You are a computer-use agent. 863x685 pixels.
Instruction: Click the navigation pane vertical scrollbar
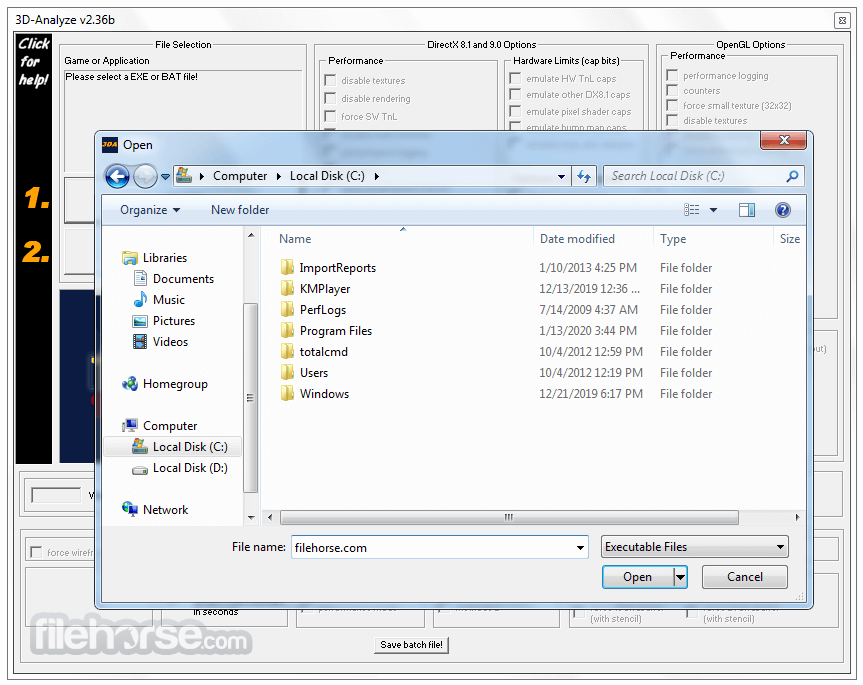click(x=250, y=397)
